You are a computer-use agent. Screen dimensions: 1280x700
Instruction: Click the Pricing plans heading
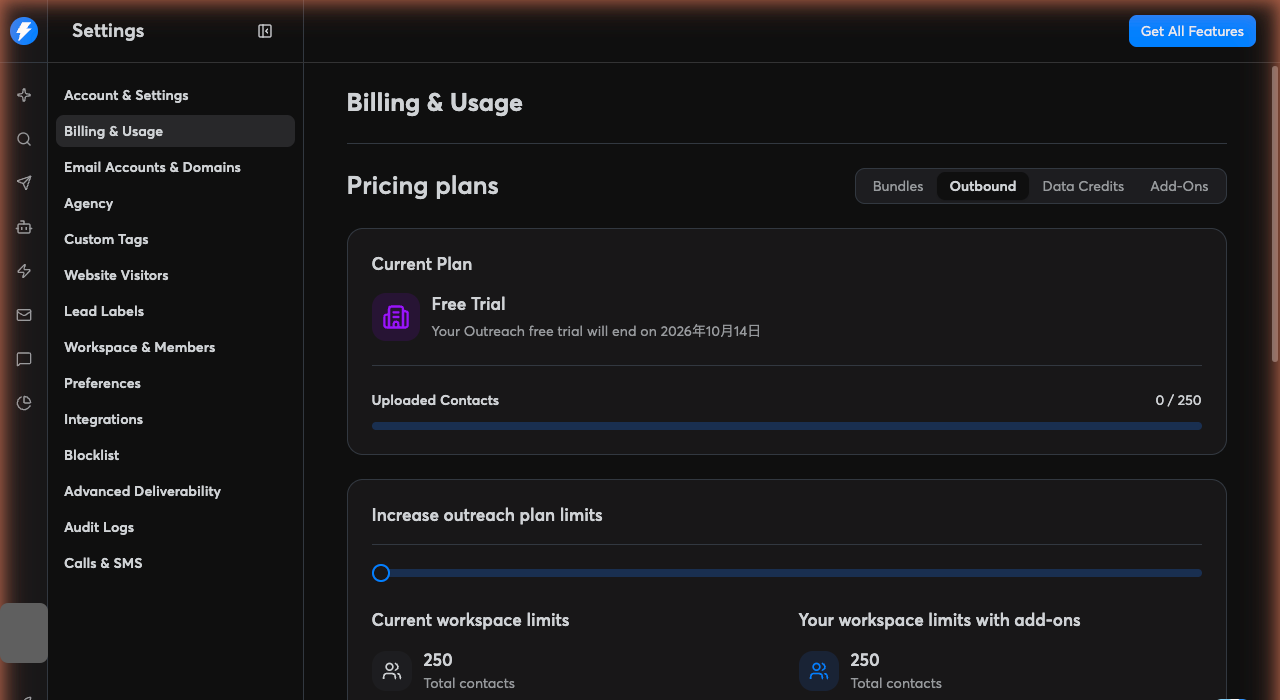pyautogui.click(x=423, y=186)
